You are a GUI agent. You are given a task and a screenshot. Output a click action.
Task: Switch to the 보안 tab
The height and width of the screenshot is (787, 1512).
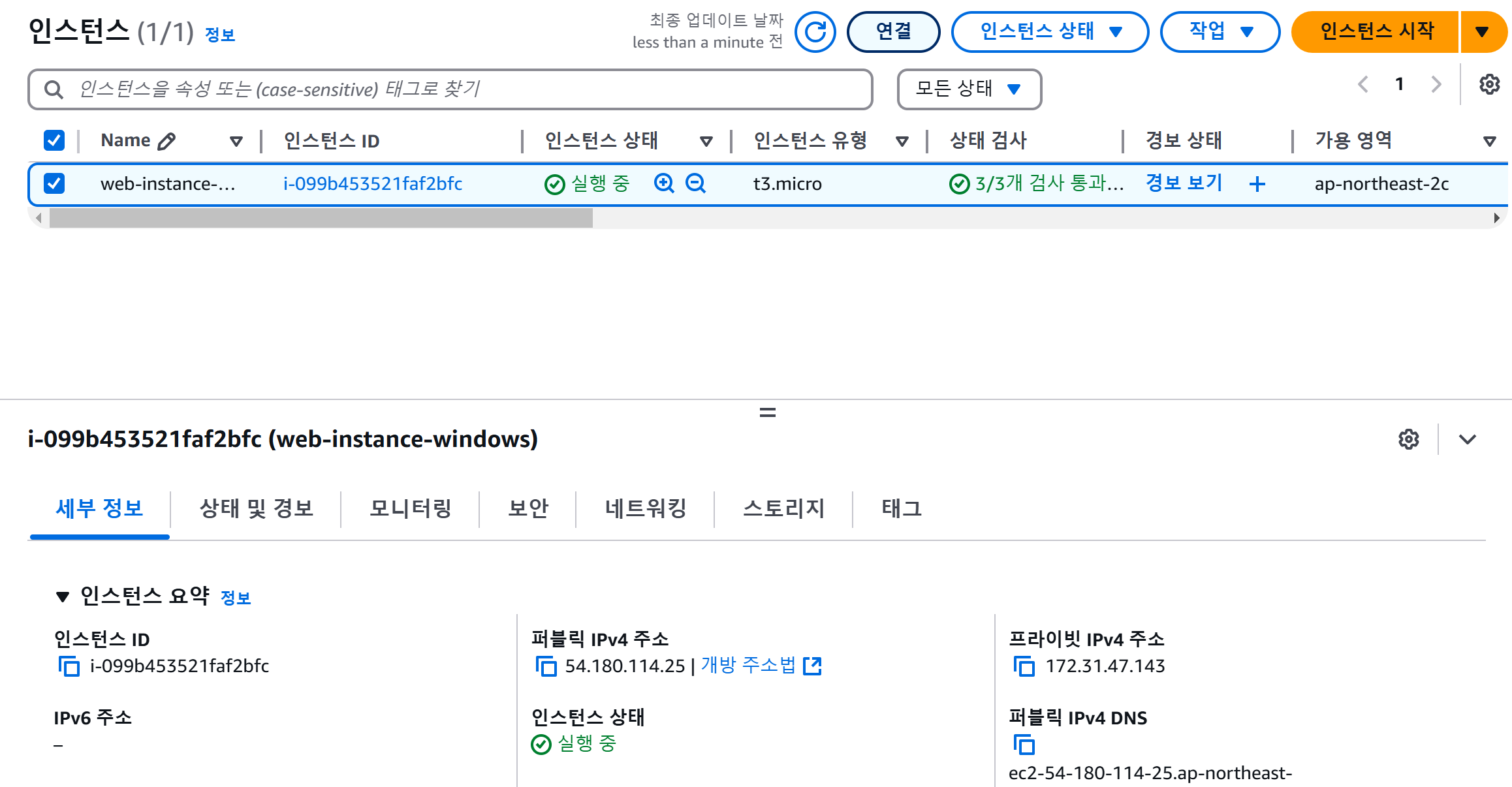[528, 508]
